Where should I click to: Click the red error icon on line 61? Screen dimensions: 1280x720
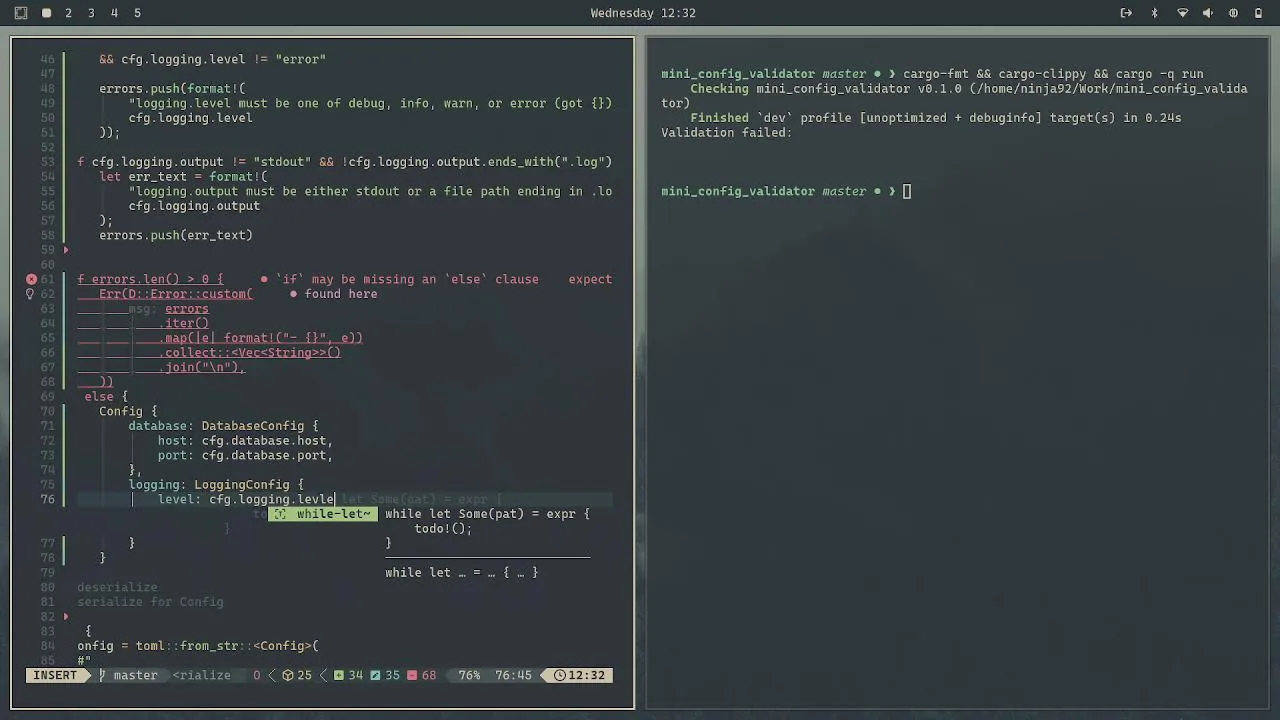point(31,279)
